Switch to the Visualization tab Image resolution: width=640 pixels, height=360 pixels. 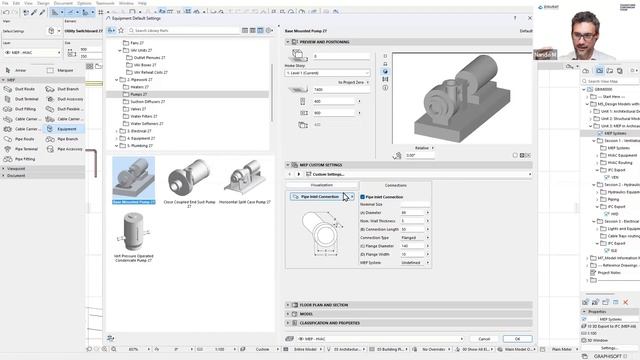click(322, 185)
